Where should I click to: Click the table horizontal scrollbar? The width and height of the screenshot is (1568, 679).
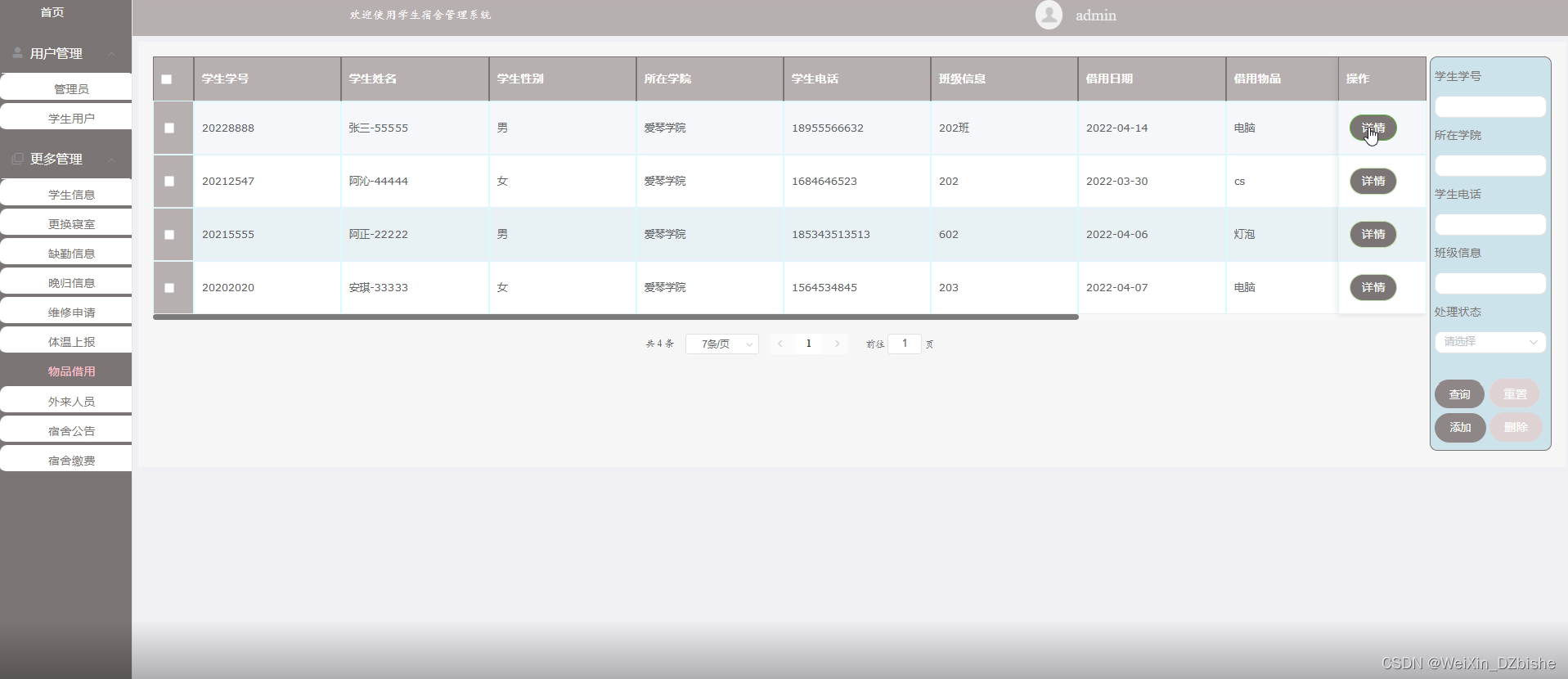click(x=616, y=317)
